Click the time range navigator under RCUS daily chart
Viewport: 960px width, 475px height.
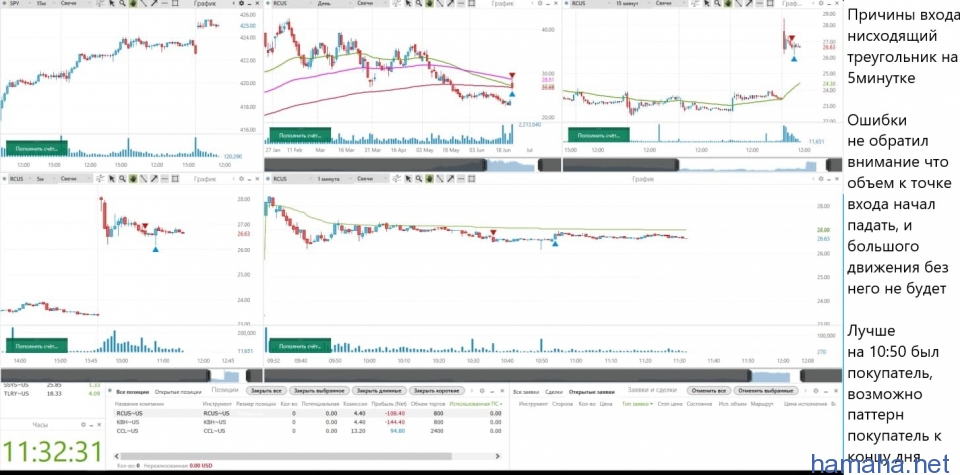413,165
